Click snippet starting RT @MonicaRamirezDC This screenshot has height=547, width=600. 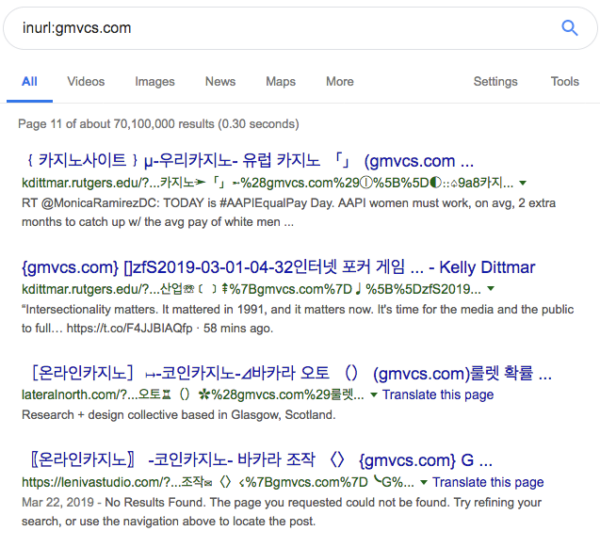289,212
